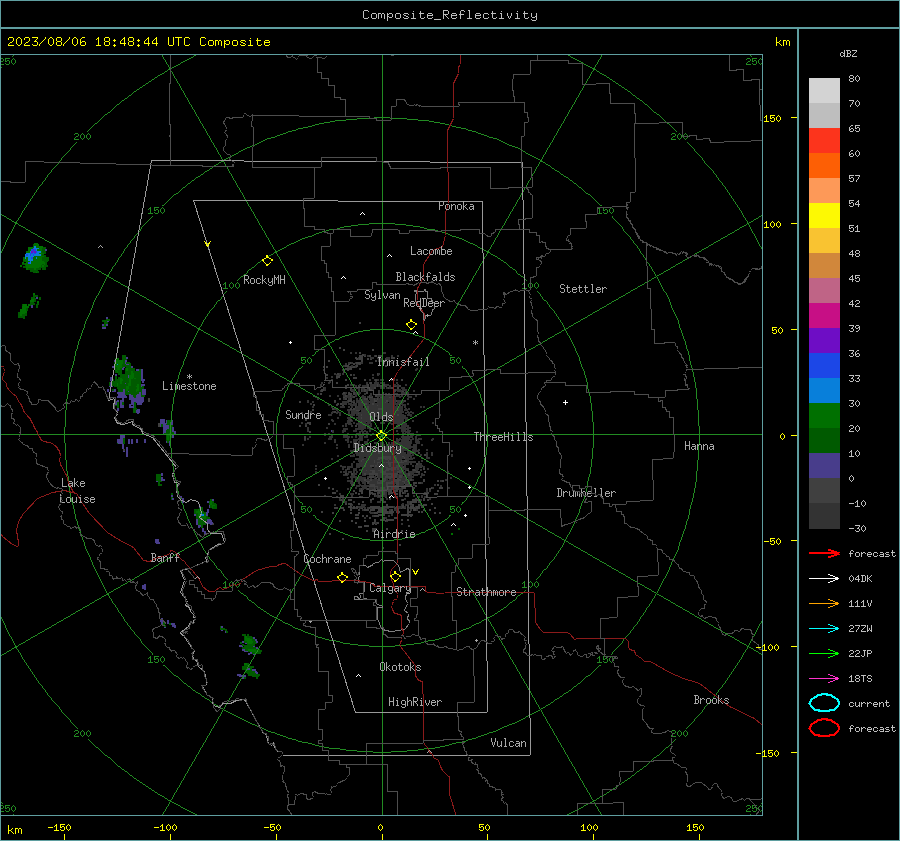Click the Stettler town label
Image resolution: width=900 pixels, height=841 pixels.
(x=583, y=289)
